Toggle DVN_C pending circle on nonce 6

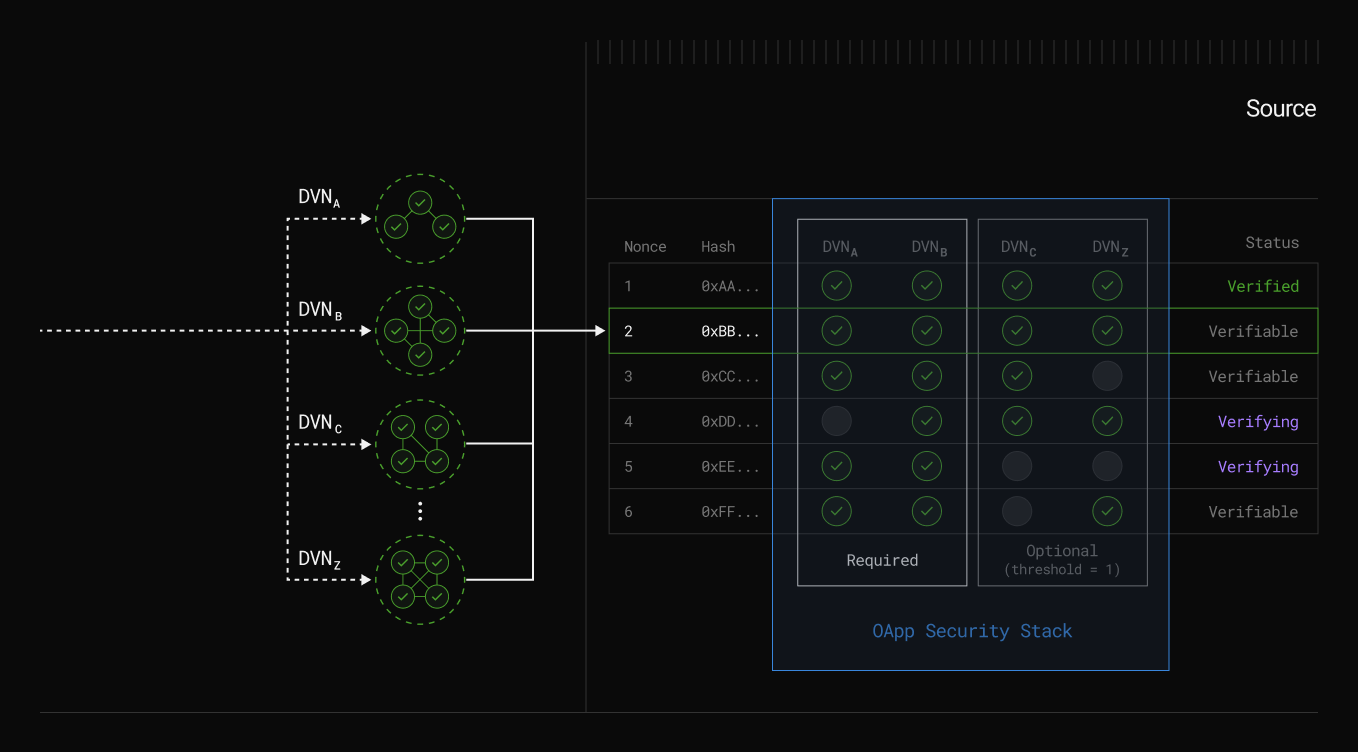tap(1016, 511)
